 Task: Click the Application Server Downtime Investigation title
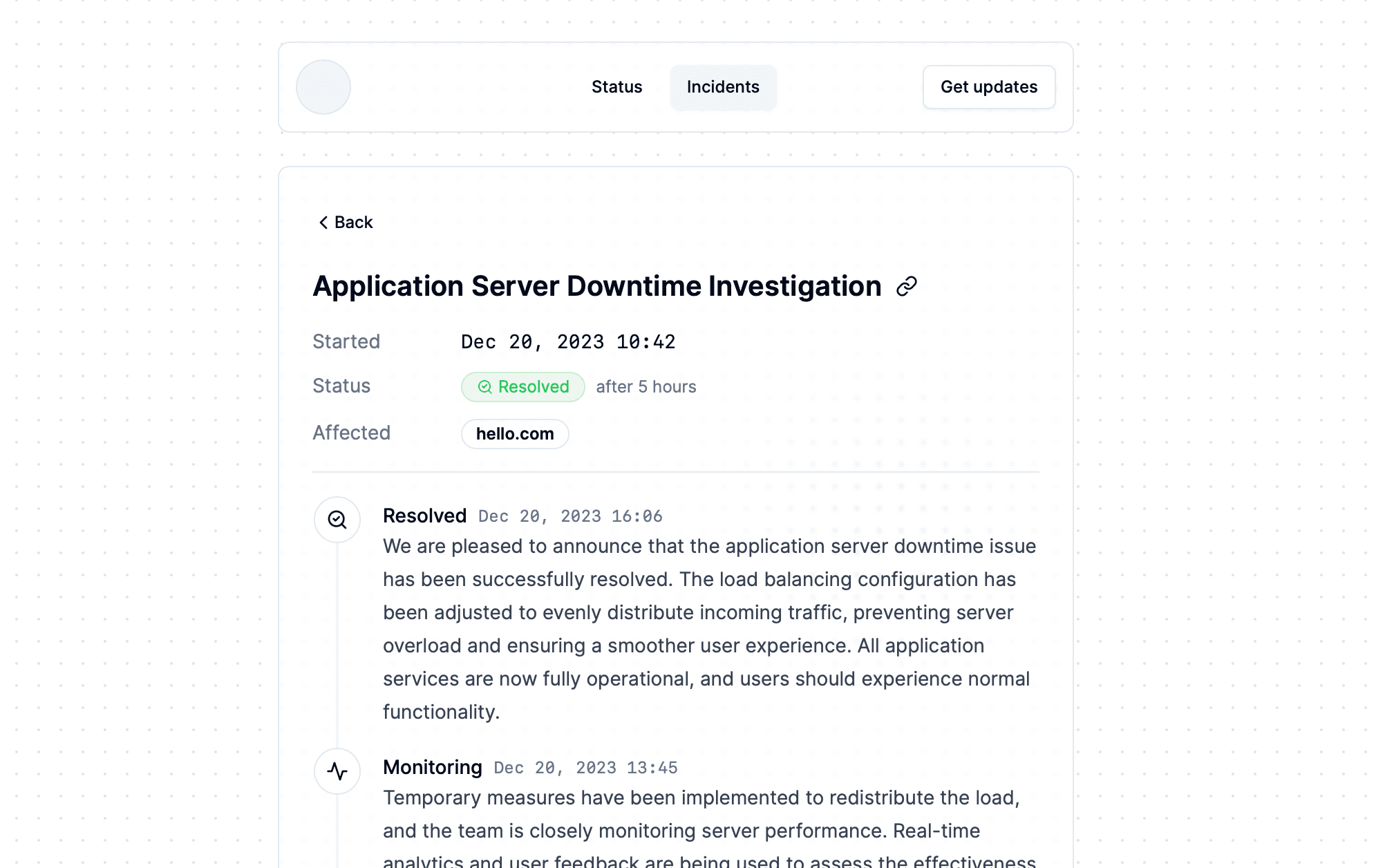pos(596,285)
